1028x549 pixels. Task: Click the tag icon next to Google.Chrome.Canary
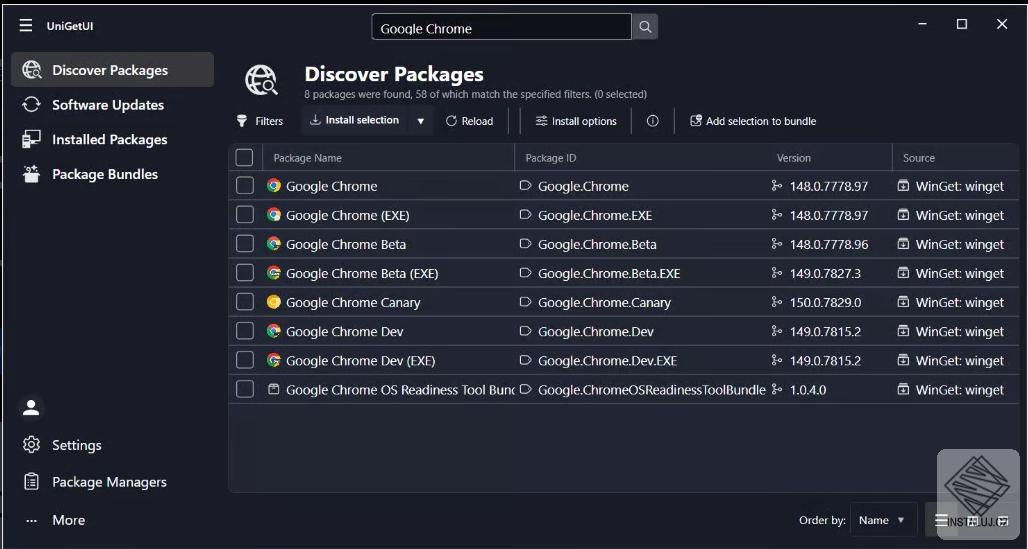pyautogui.click(x=525, y=302)
